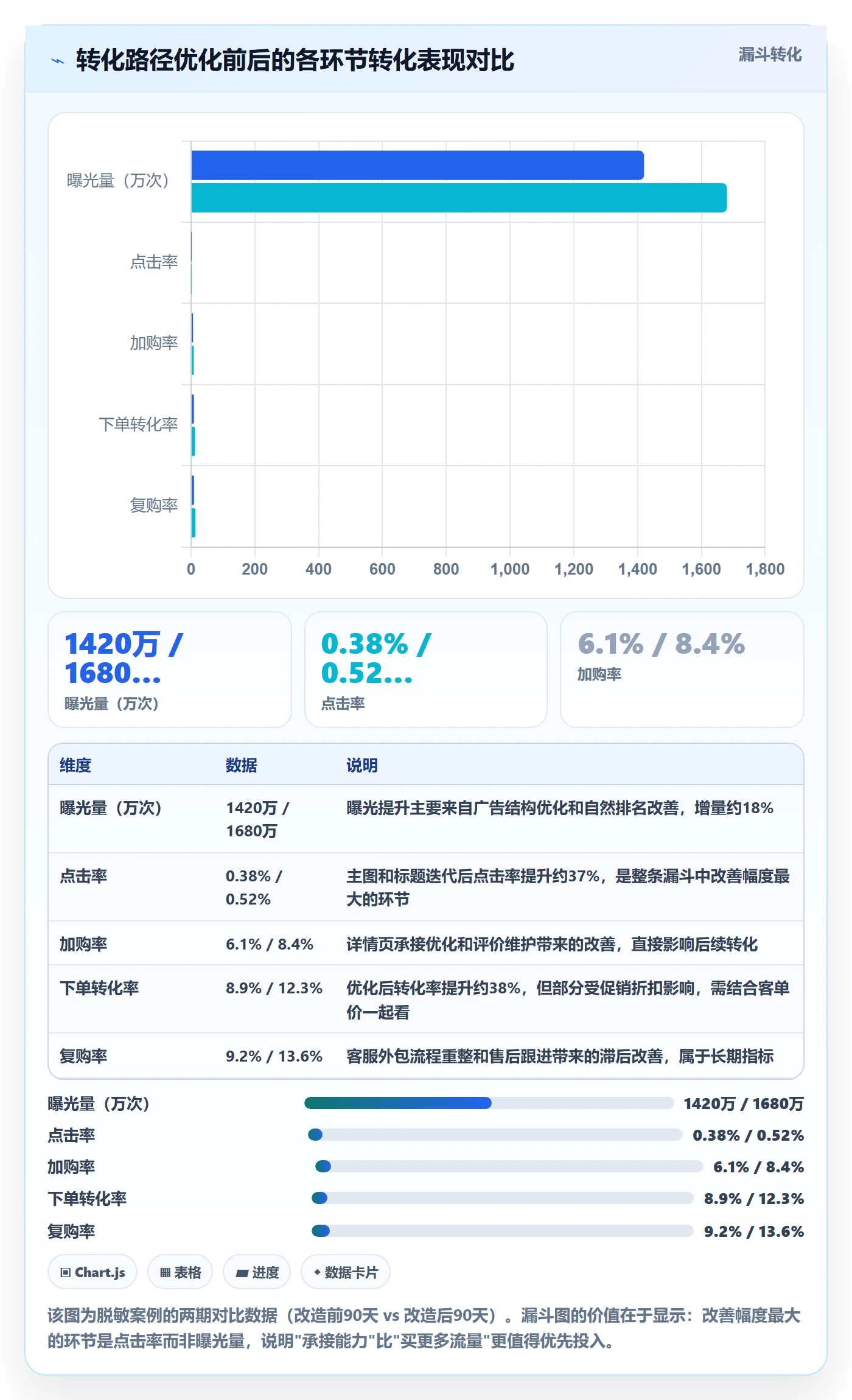Click the 漏斗转化 tag in header

coord(770,55)
